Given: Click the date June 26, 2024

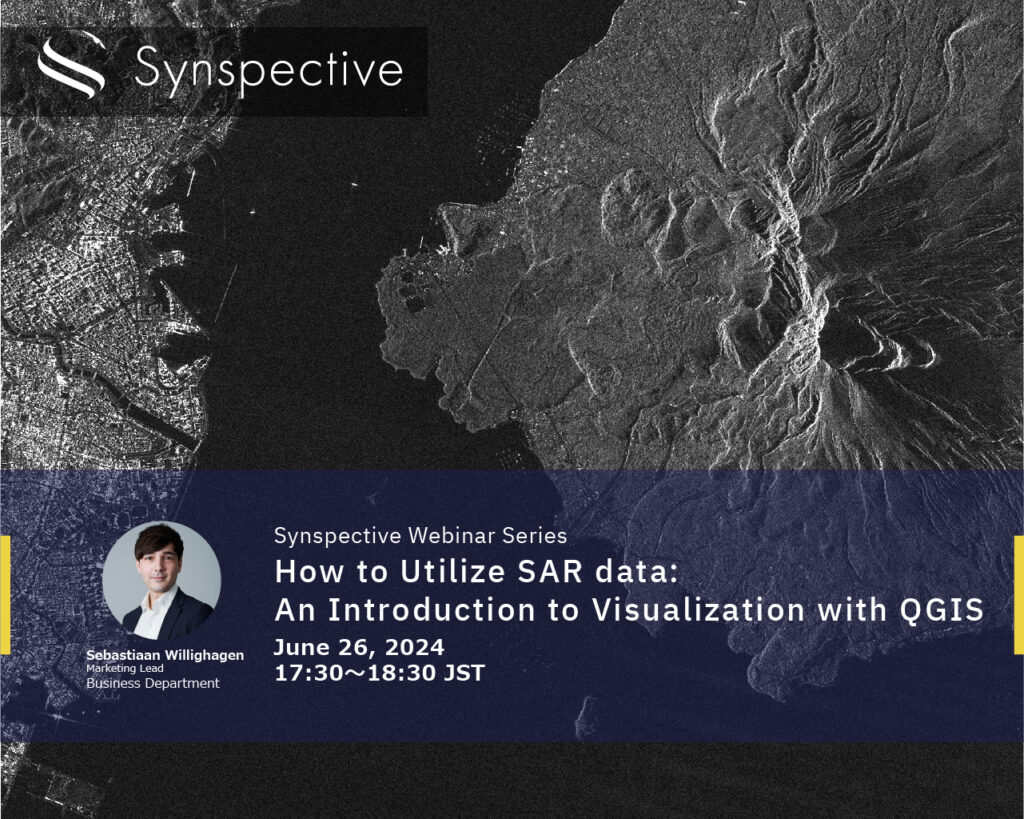Looking at the screenshot, I should 359,647.
